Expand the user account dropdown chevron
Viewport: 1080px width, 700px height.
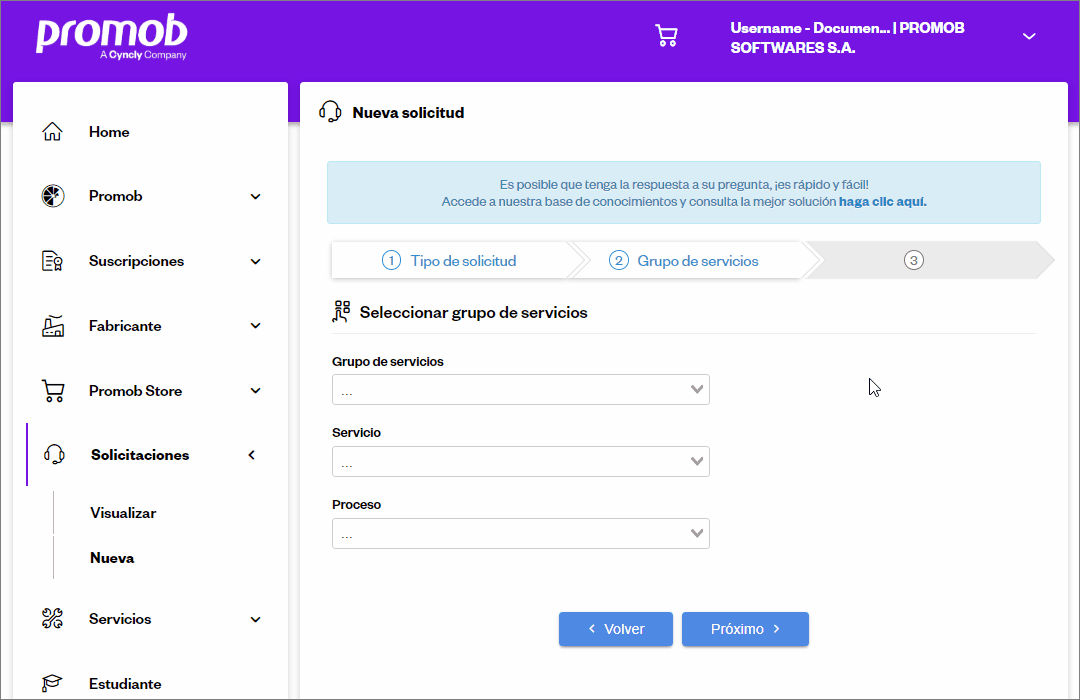pos(1029,37)
